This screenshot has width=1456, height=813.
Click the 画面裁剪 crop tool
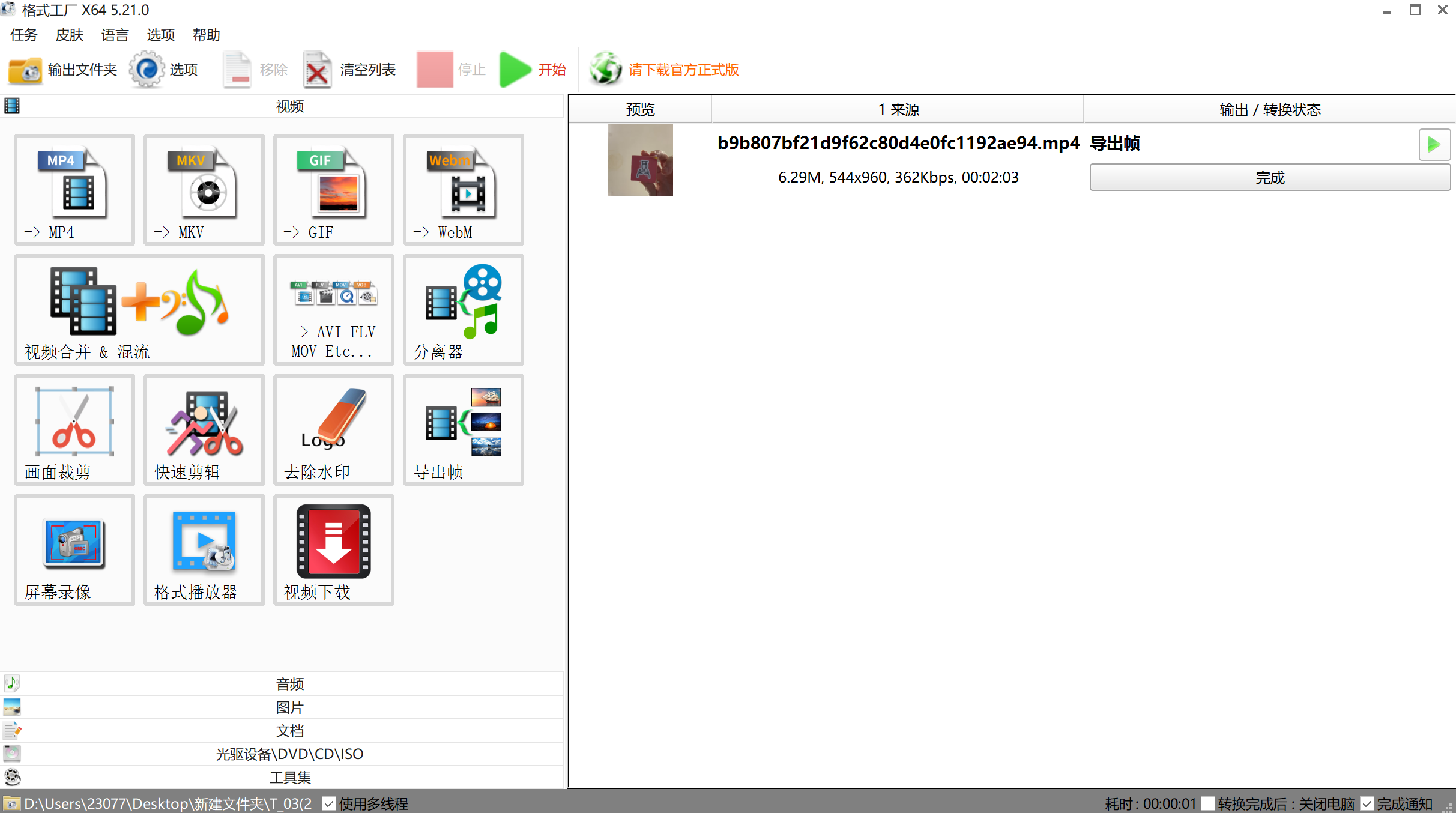(x=74, y=429)
